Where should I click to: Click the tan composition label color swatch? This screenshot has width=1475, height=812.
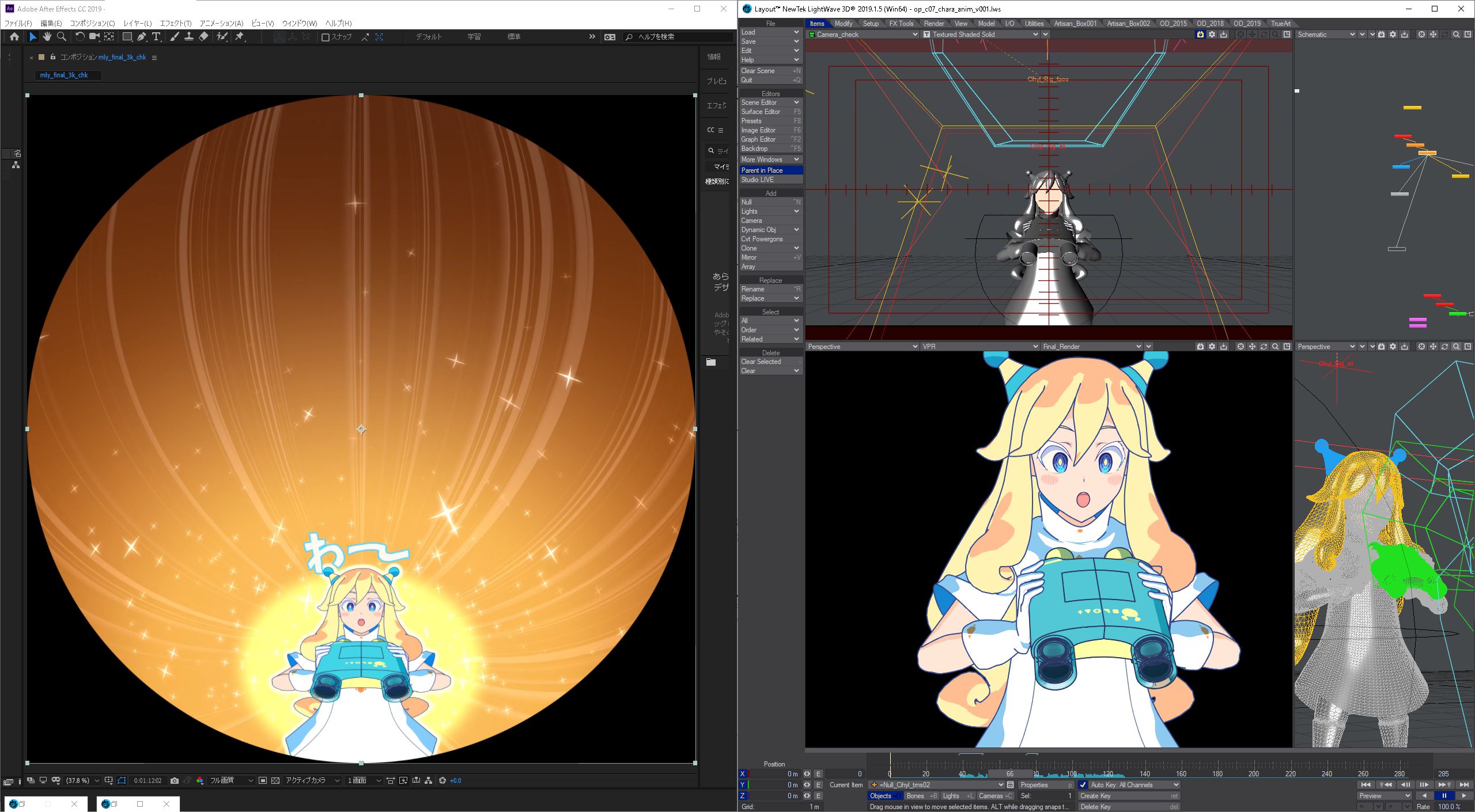pyautogui.click(x=41, y=57)
